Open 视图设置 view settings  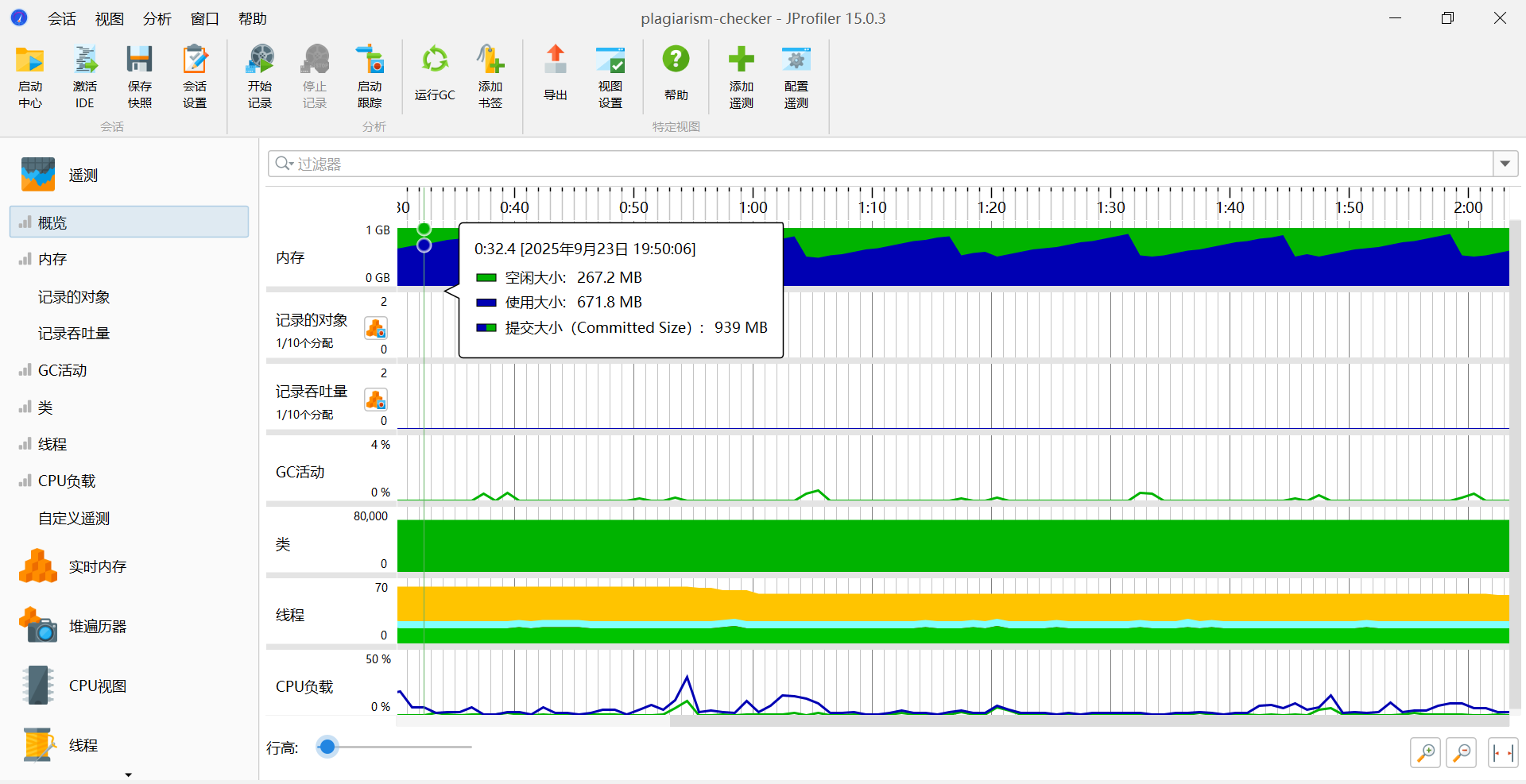pos(610,77)
